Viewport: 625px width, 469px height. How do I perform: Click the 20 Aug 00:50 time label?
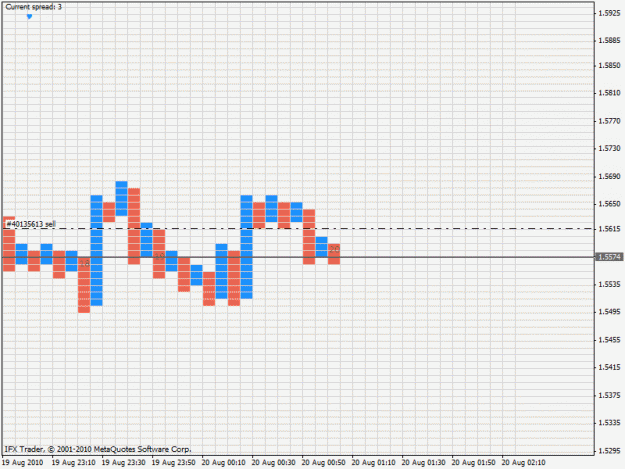pos(324,463)
